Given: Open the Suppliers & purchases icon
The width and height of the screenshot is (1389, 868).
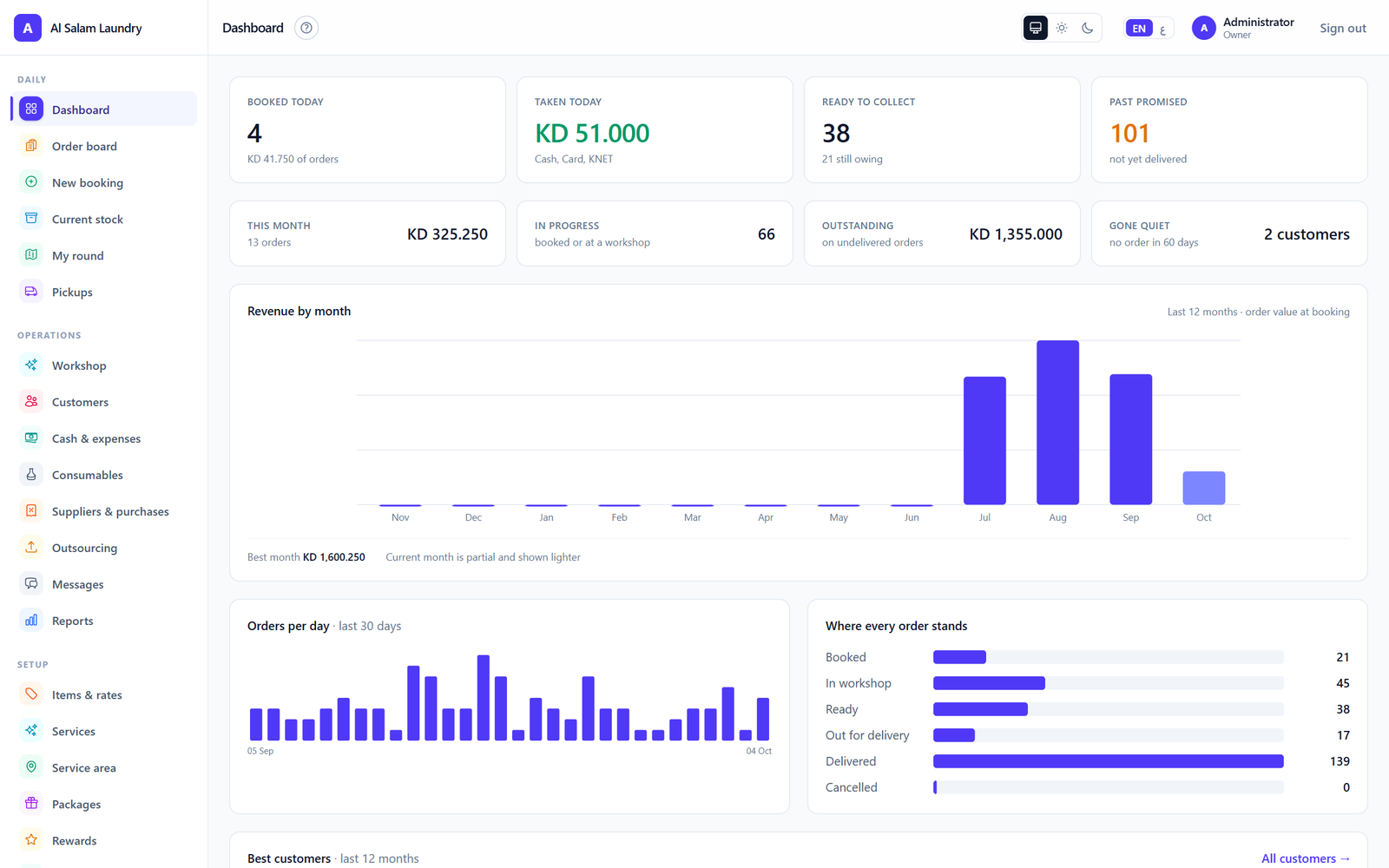Looking at the screenshot, I should [x=31, y=511].
